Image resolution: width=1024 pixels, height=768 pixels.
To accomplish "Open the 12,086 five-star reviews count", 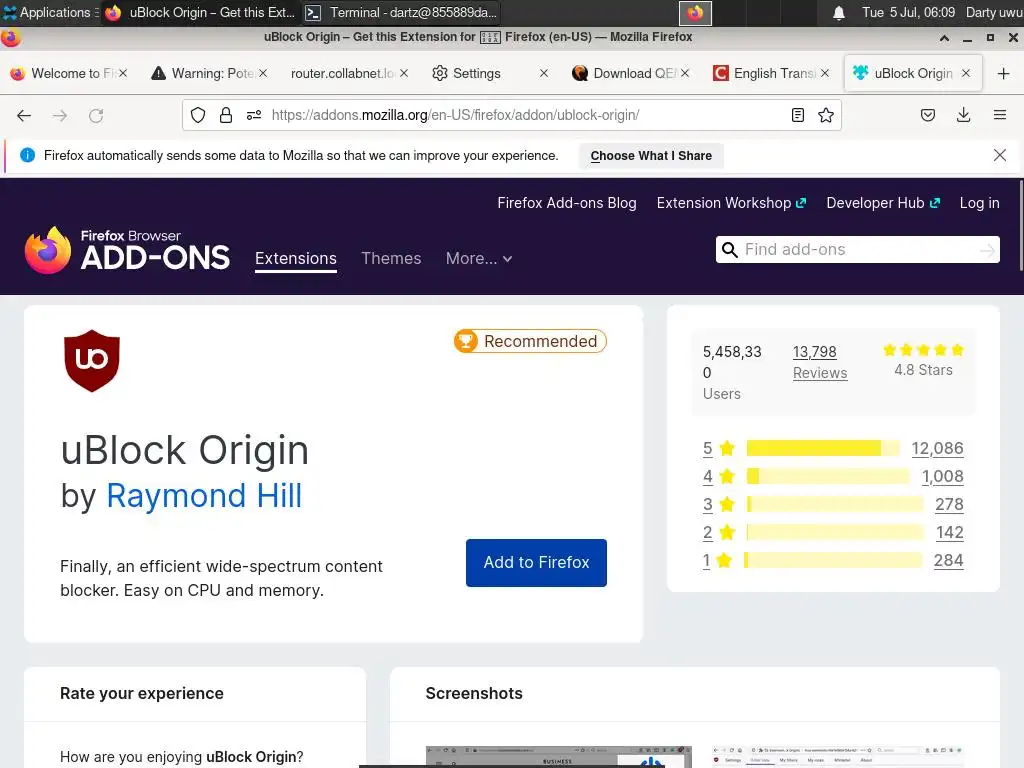I will (x=937, y=448).
